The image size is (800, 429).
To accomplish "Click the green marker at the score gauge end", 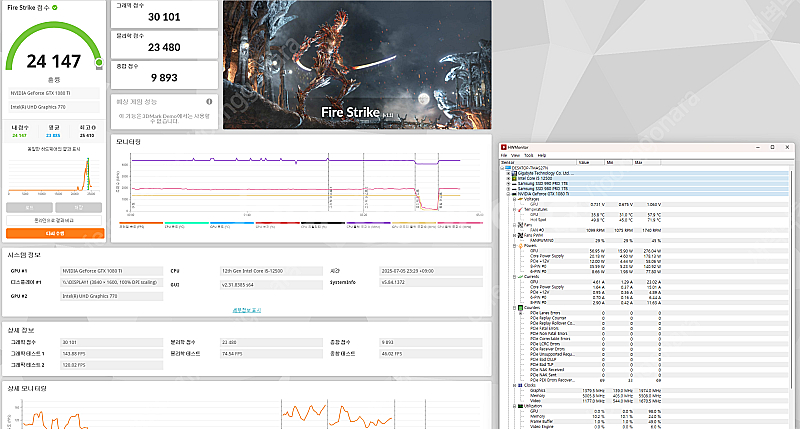I will (x=99, y=63).
